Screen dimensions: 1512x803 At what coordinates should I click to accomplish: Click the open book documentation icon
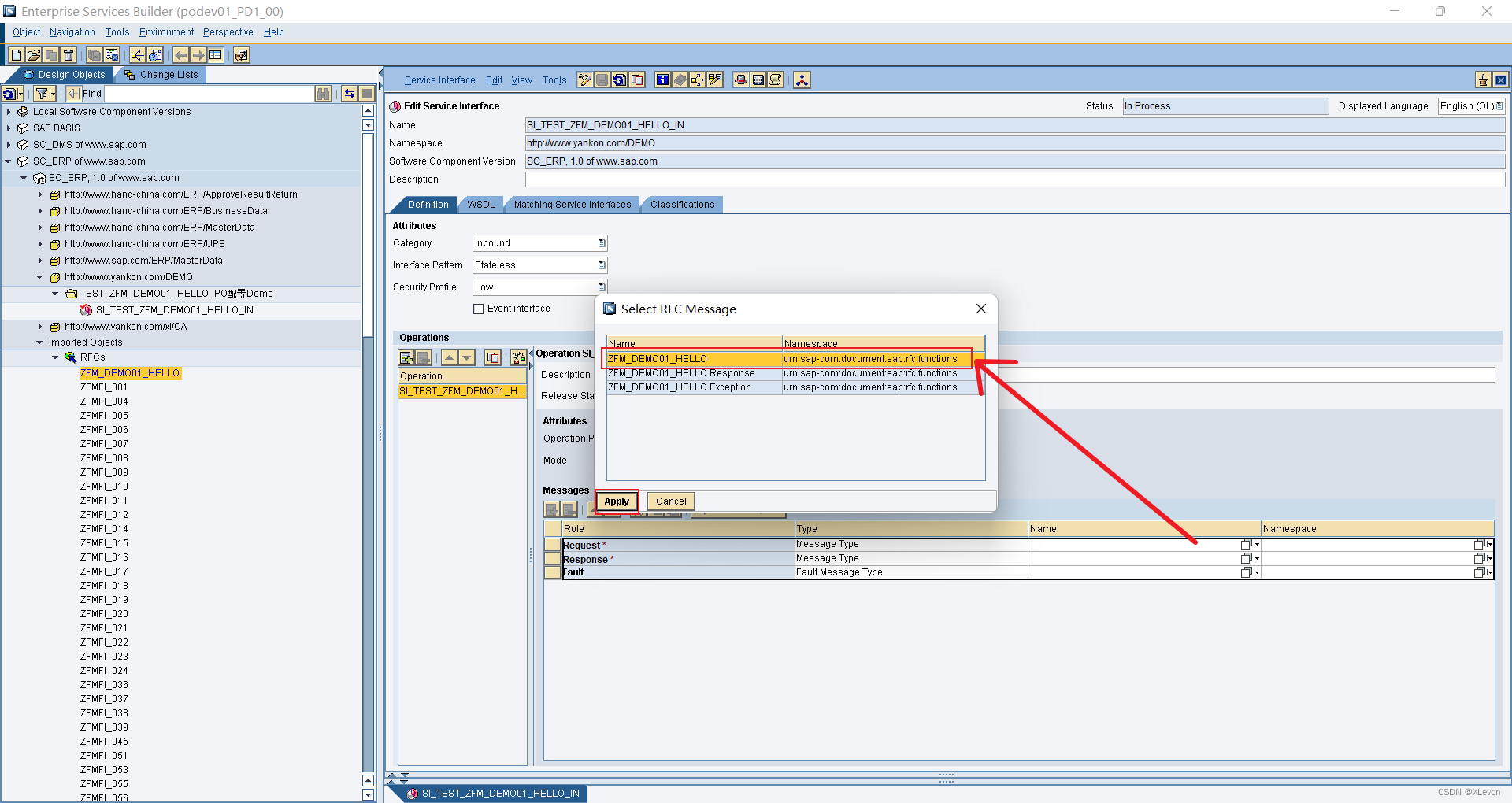pos(758,80)
